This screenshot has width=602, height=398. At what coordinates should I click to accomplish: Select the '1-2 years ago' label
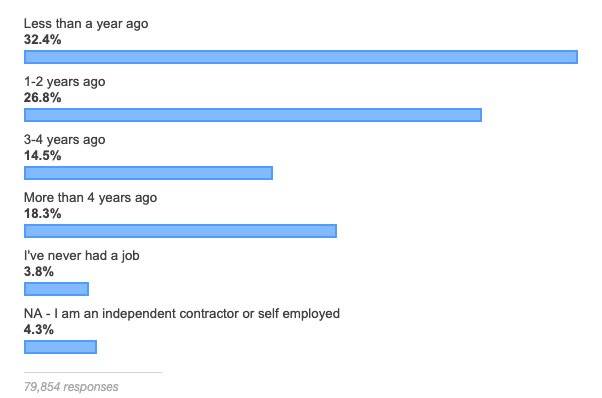pos(64,82)
